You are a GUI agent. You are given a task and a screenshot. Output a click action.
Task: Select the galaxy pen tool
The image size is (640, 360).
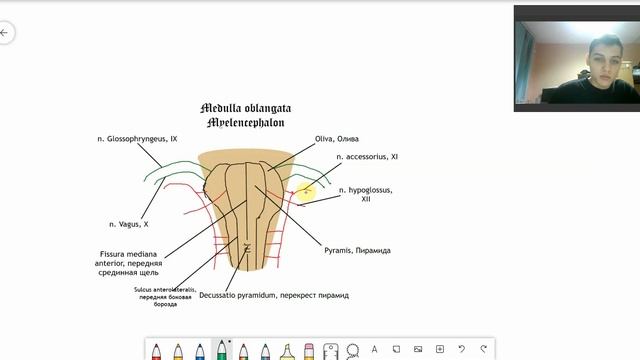[x=265, y=351]
